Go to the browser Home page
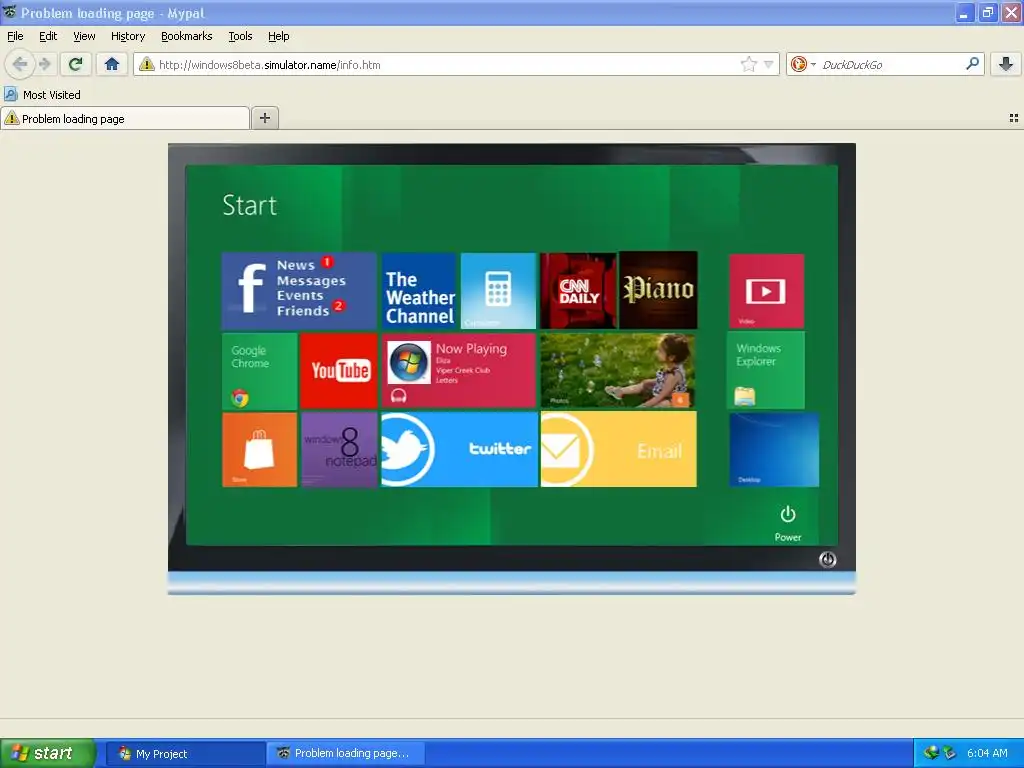The width and height of the screenshot is (1024, 768). coord(112,64)
